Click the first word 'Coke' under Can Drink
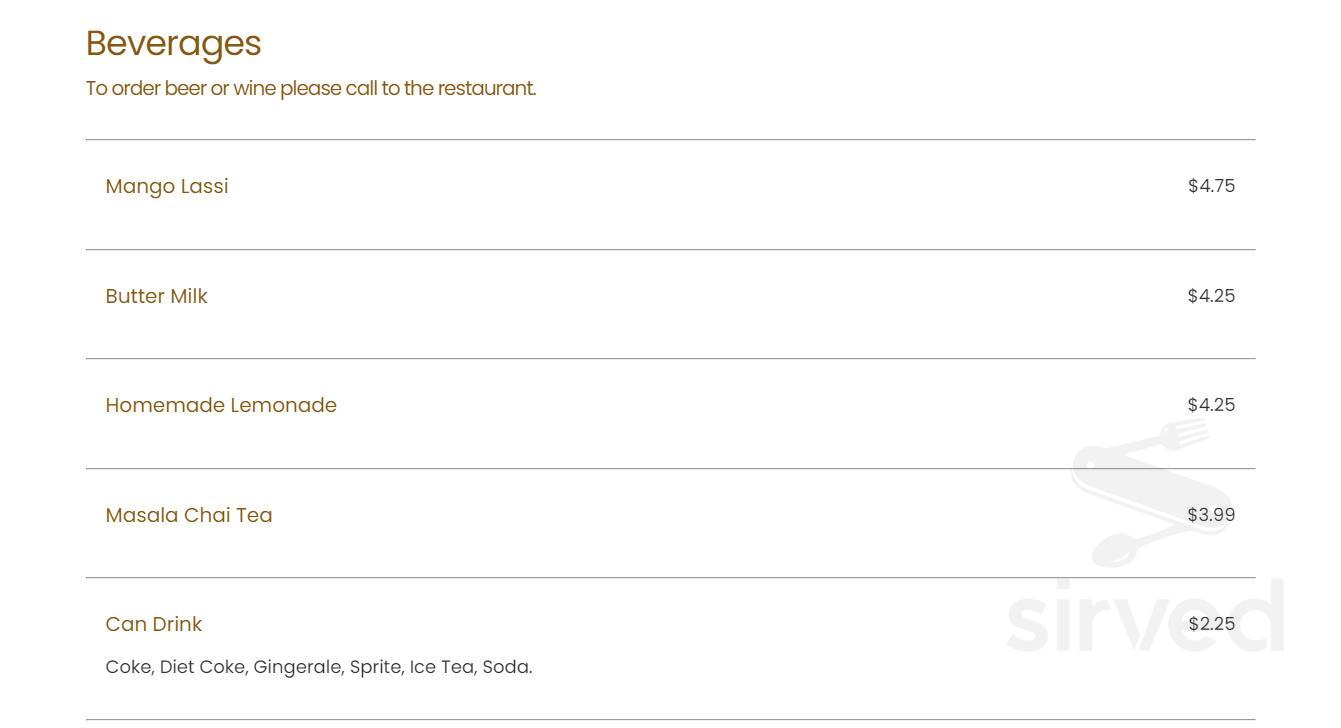This screenshot has width=1341, height=728. point(127,667)
